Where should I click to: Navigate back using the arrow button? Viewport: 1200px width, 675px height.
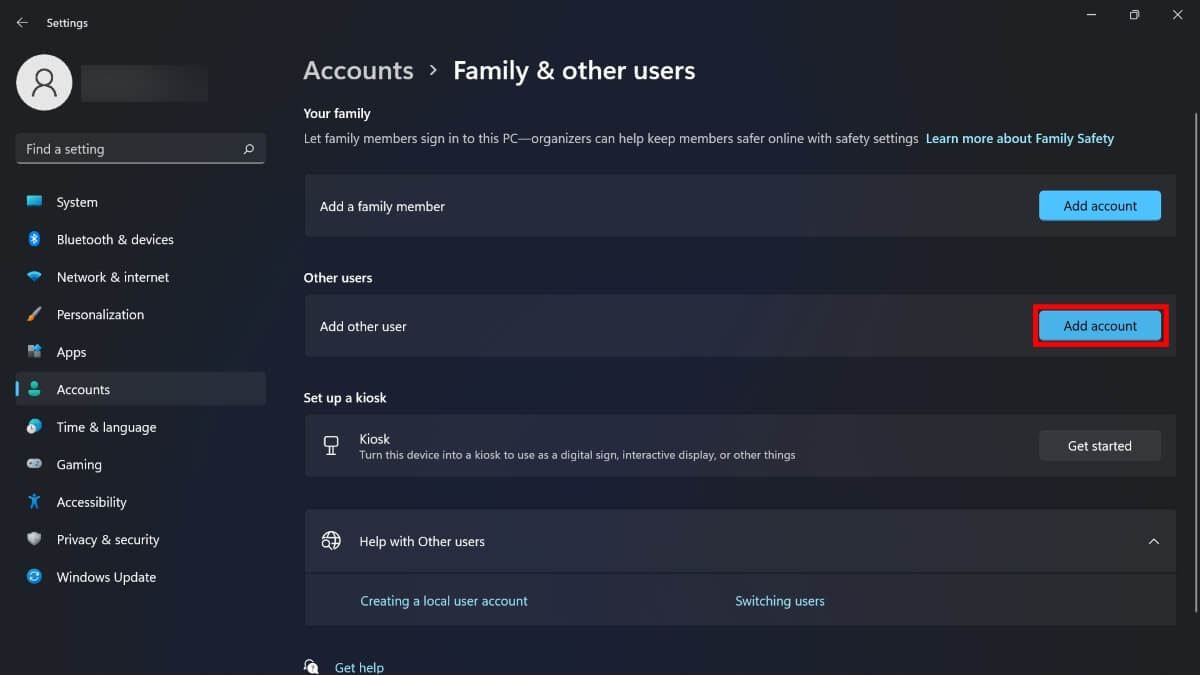(22, 22)
